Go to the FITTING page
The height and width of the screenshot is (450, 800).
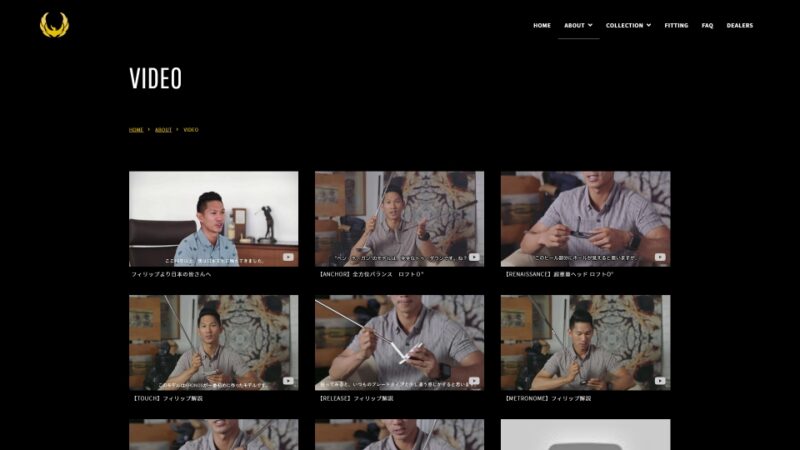click(676, 26)
